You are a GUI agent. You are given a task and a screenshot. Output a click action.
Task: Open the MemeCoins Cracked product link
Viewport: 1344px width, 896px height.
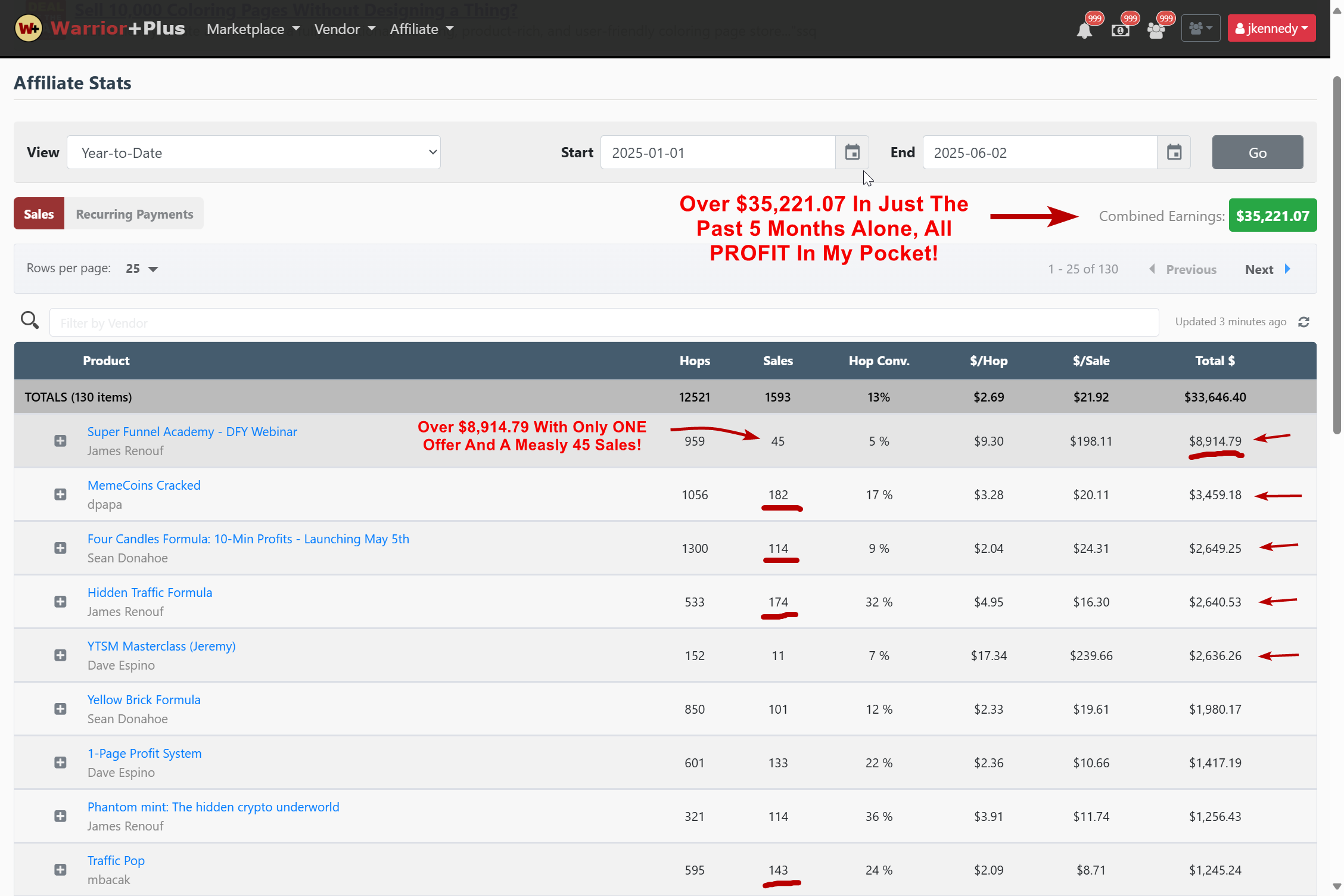tap(144, 485)
